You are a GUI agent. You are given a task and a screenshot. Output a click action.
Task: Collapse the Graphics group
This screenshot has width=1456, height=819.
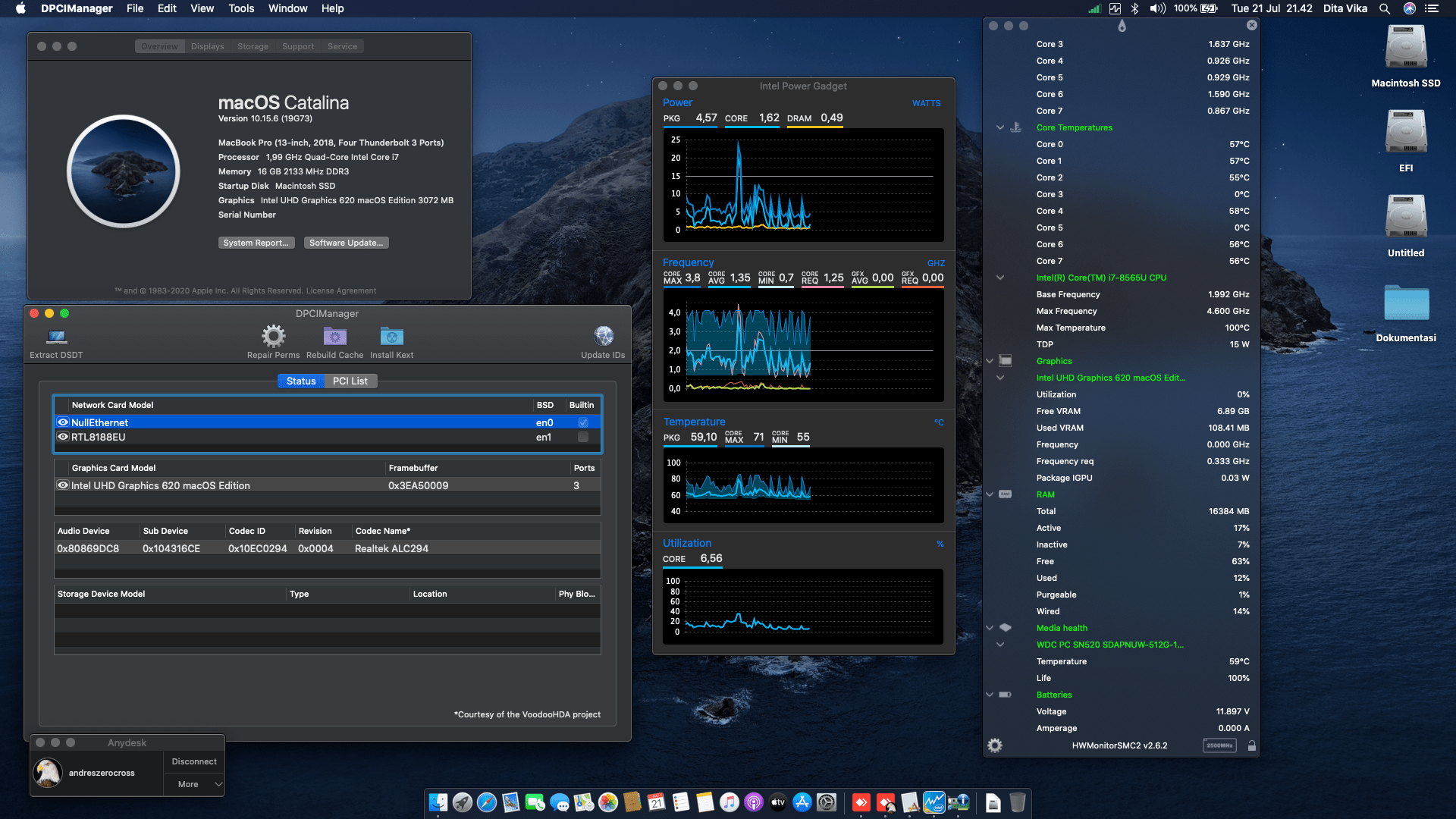990,361
